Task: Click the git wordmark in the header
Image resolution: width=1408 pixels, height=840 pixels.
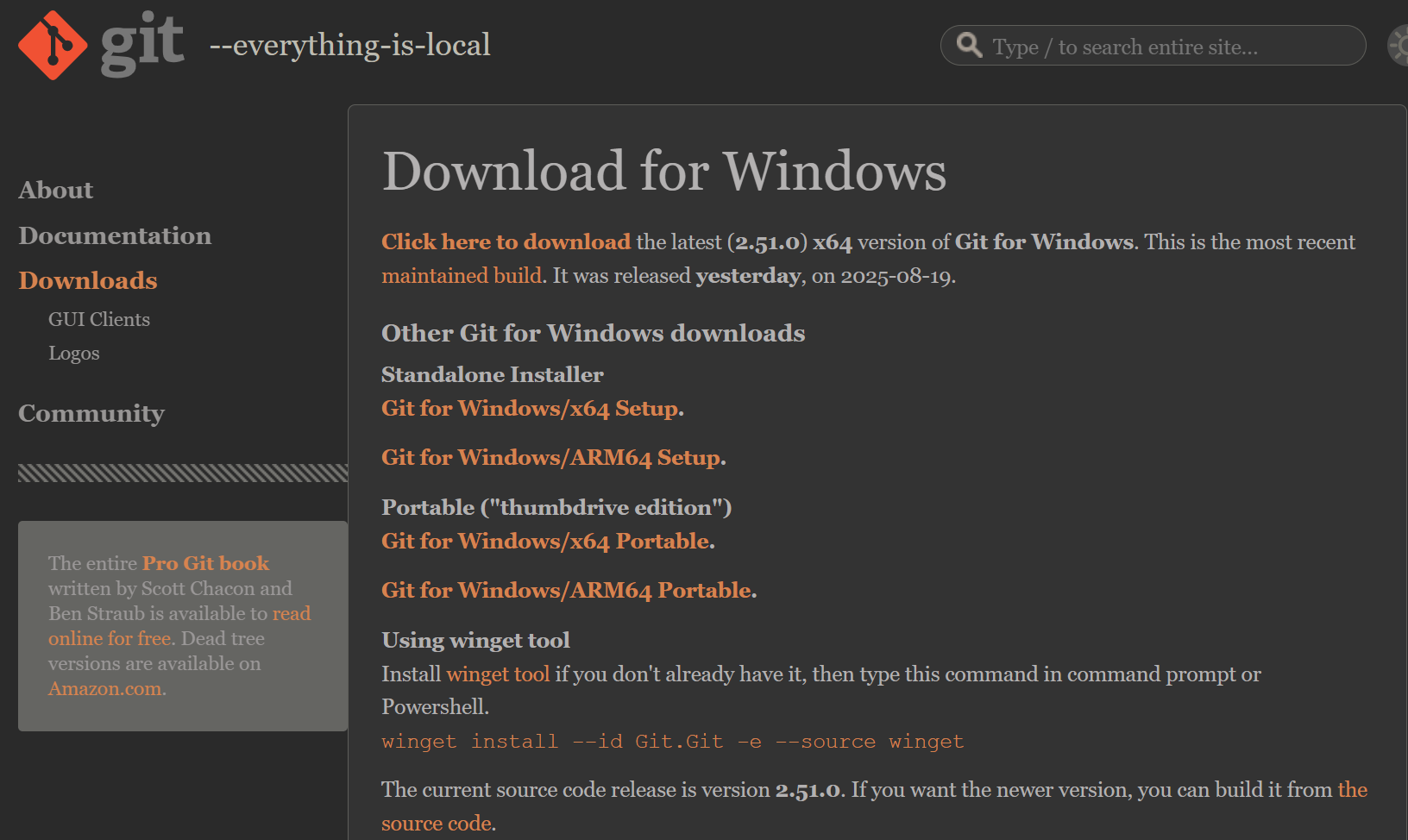Action: pyautogui.click(x=142, y=43)
